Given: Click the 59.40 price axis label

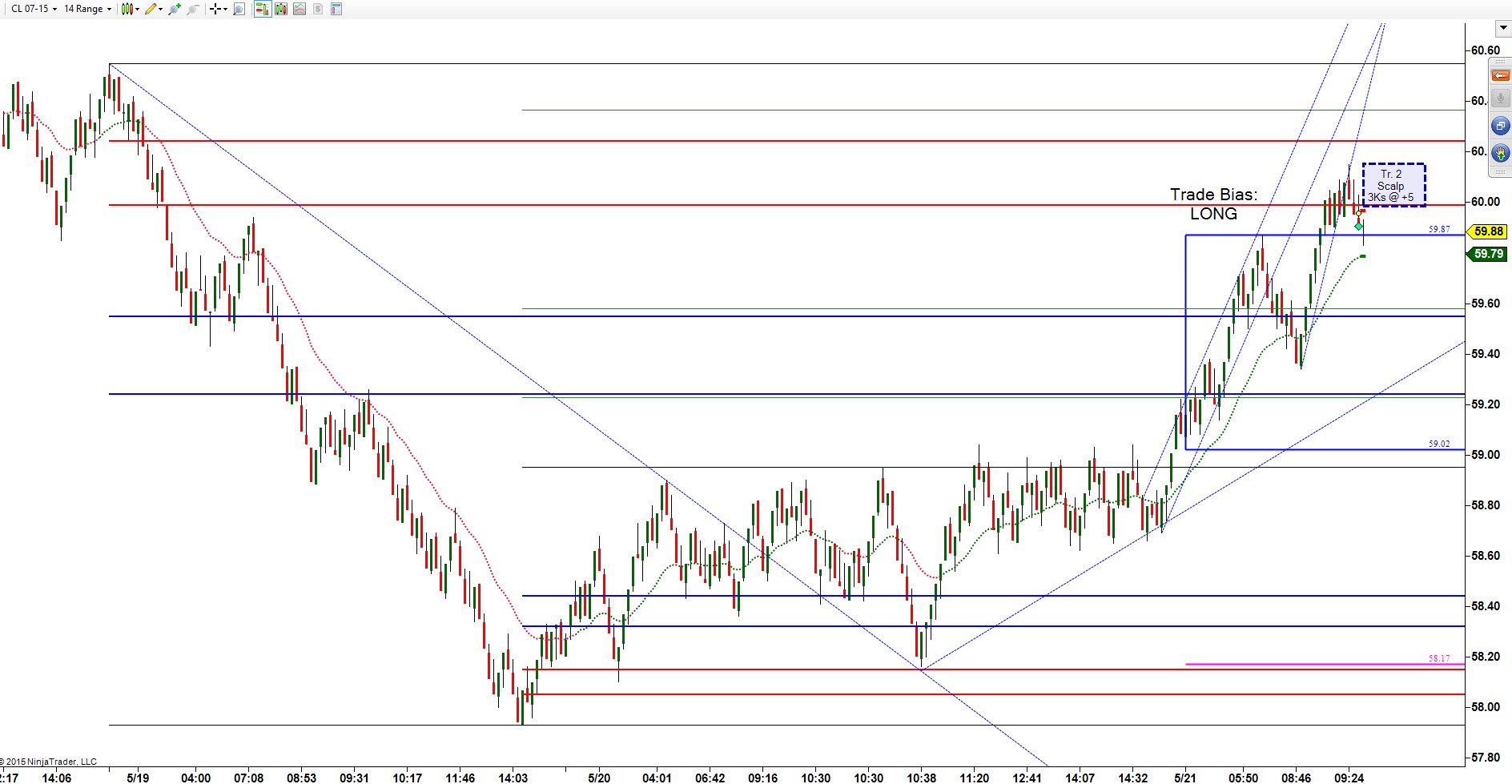Looking at the screenshot, I should pyautogui.click(x=1486, y=354).
